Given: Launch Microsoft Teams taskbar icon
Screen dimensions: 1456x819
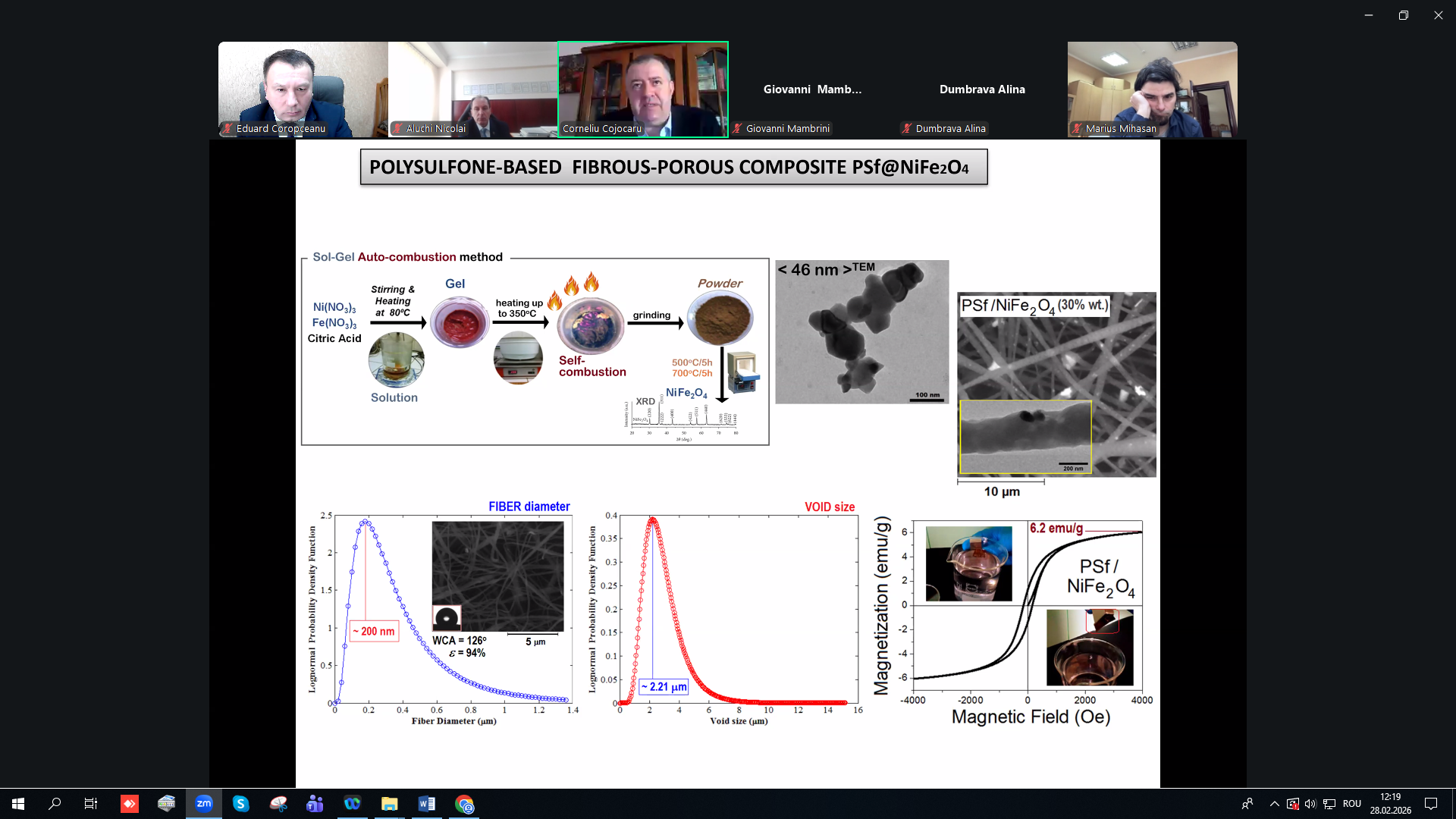Looking at the screenshot, I should point(315,804).
